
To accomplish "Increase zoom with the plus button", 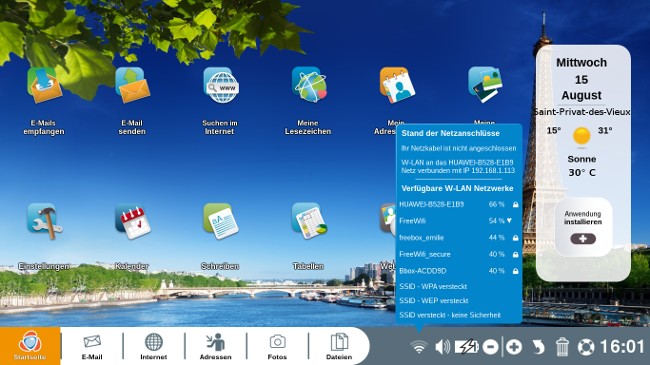I will (x=514, y=347).
